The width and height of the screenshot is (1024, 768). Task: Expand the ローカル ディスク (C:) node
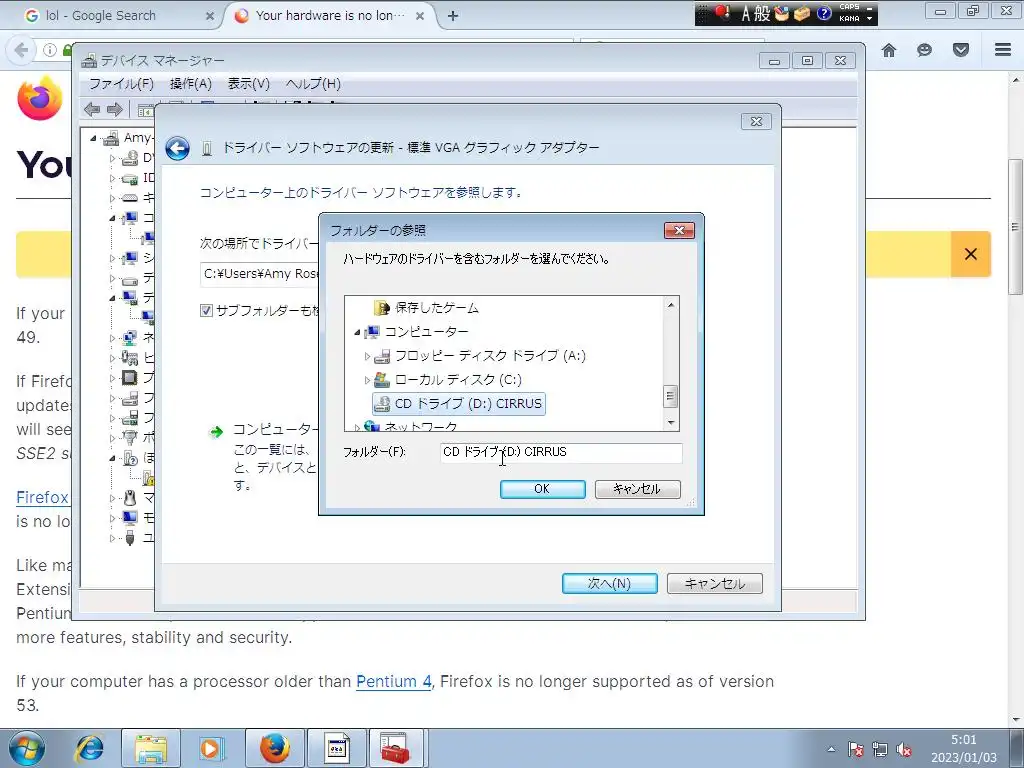coord(367,379)
